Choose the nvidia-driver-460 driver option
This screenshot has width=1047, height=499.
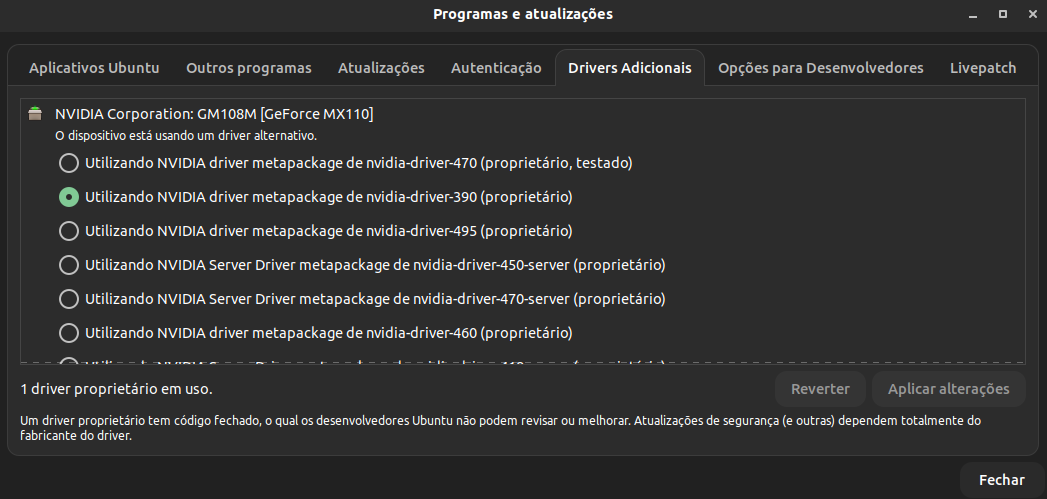pos(68,333)
